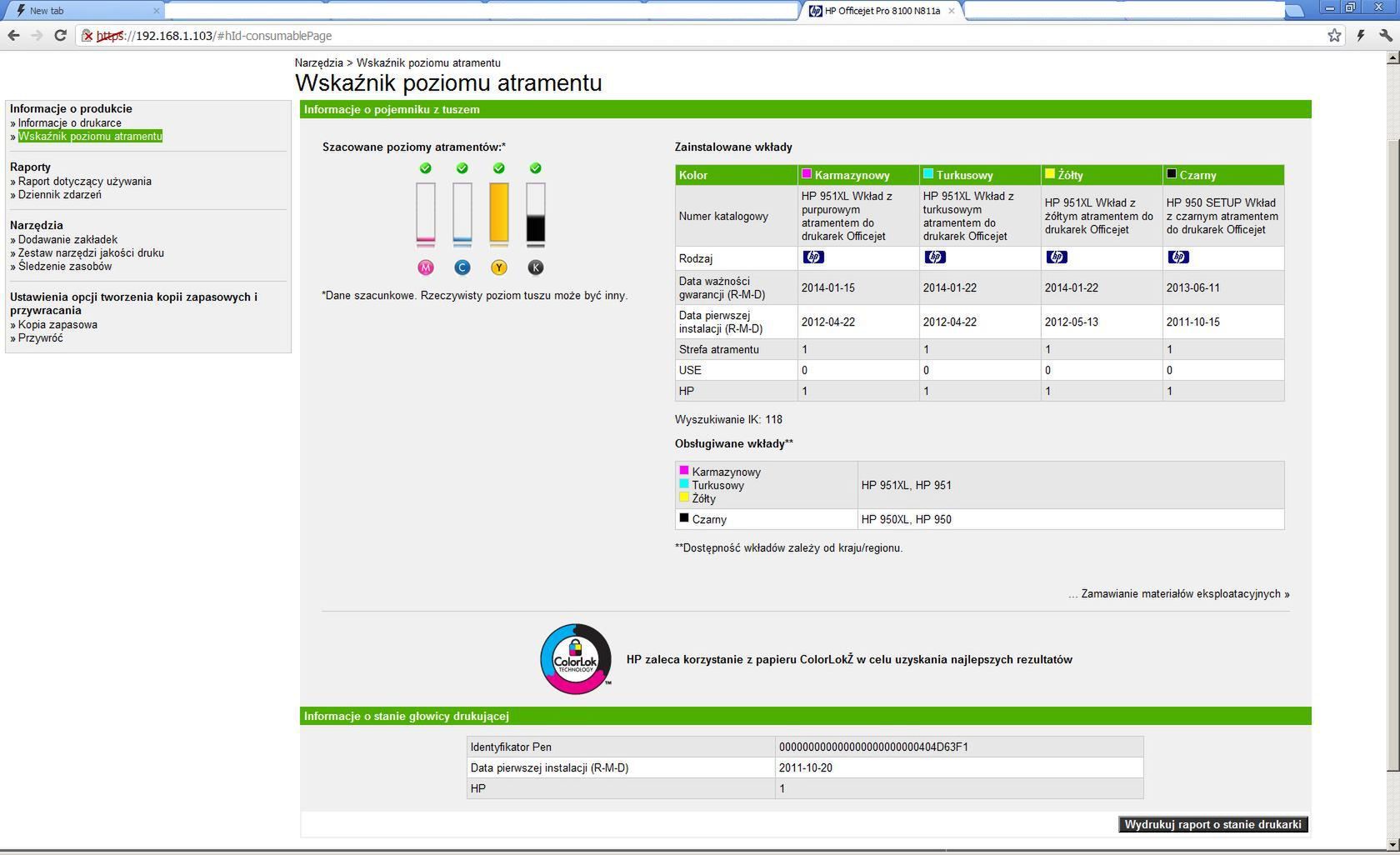The image size is (1400, 855).
Task: Click Wydrukuj raport o stanie drukarki button
Action: [1212, 824]
